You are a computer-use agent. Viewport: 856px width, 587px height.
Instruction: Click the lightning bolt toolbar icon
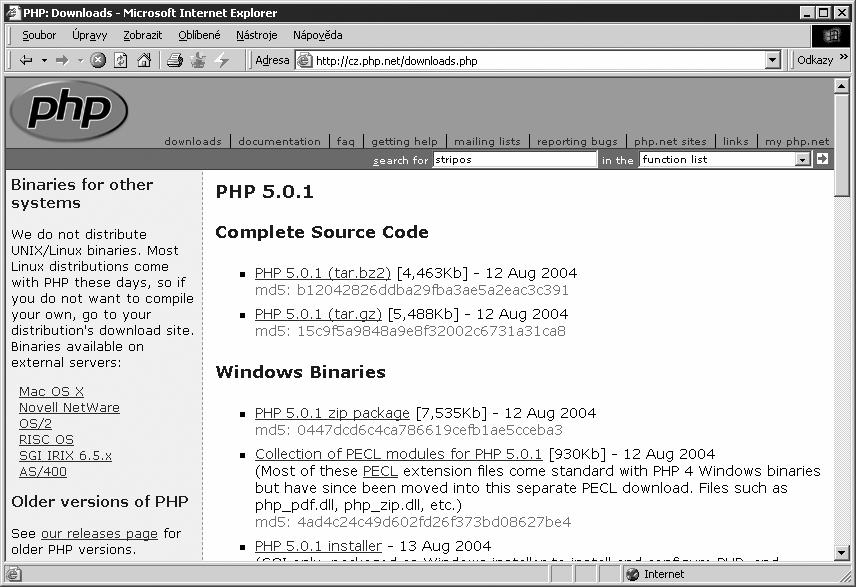222,60
